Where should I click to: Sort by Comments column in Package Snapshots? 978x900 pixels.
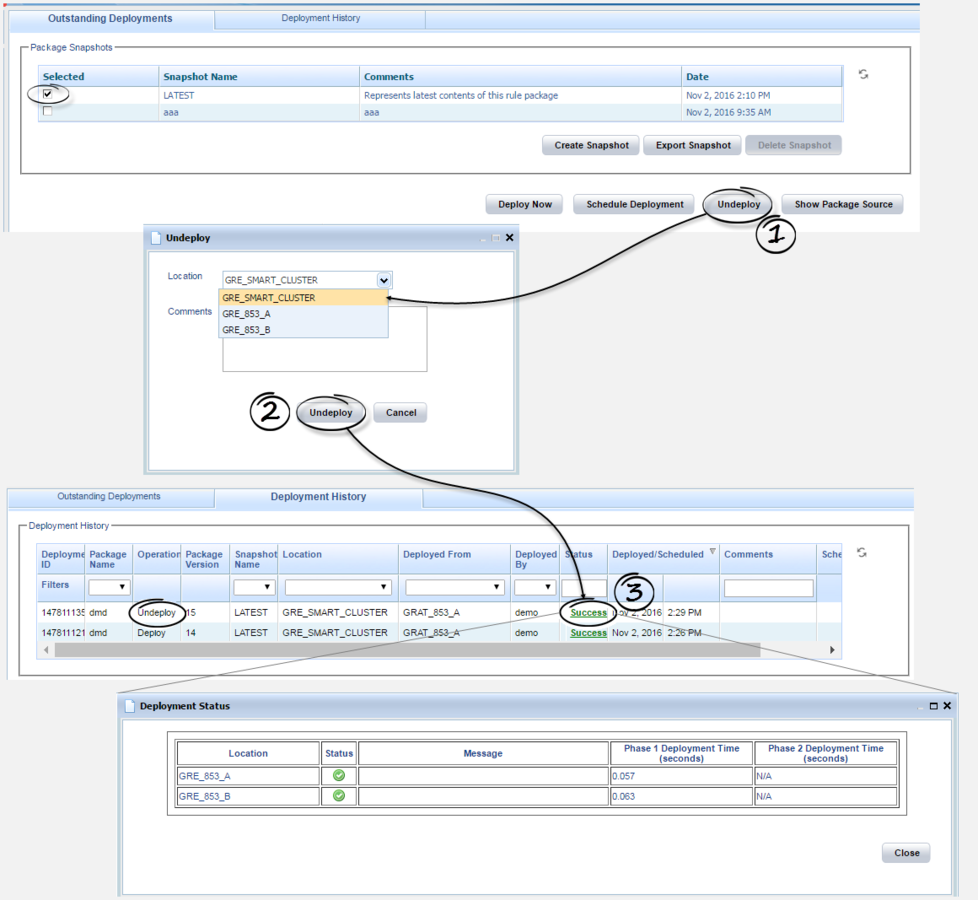pyautogui.click(x=520, y=76)
